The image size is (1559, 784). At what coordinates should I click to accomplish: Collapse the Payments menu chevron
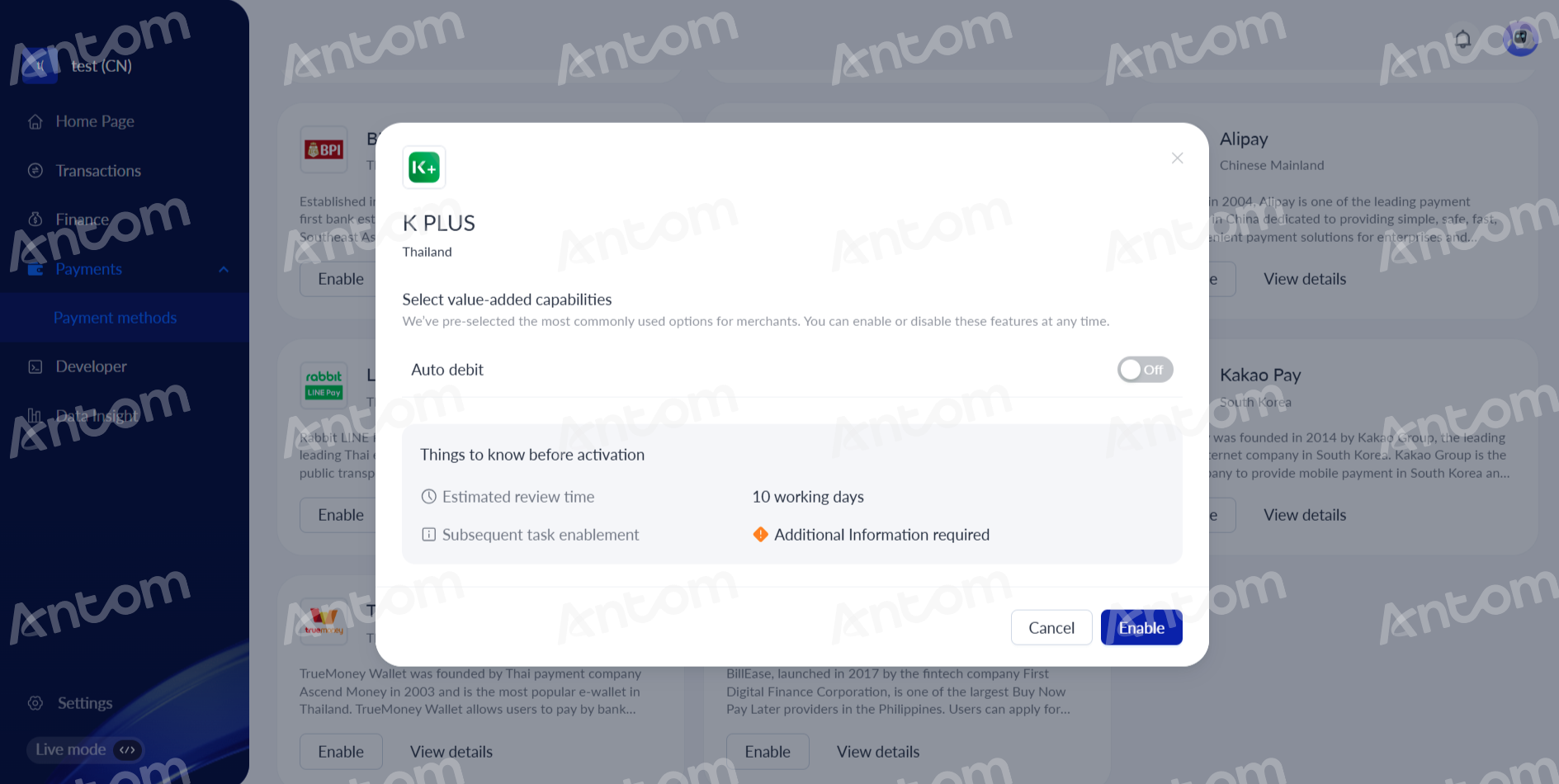point(224,269)
